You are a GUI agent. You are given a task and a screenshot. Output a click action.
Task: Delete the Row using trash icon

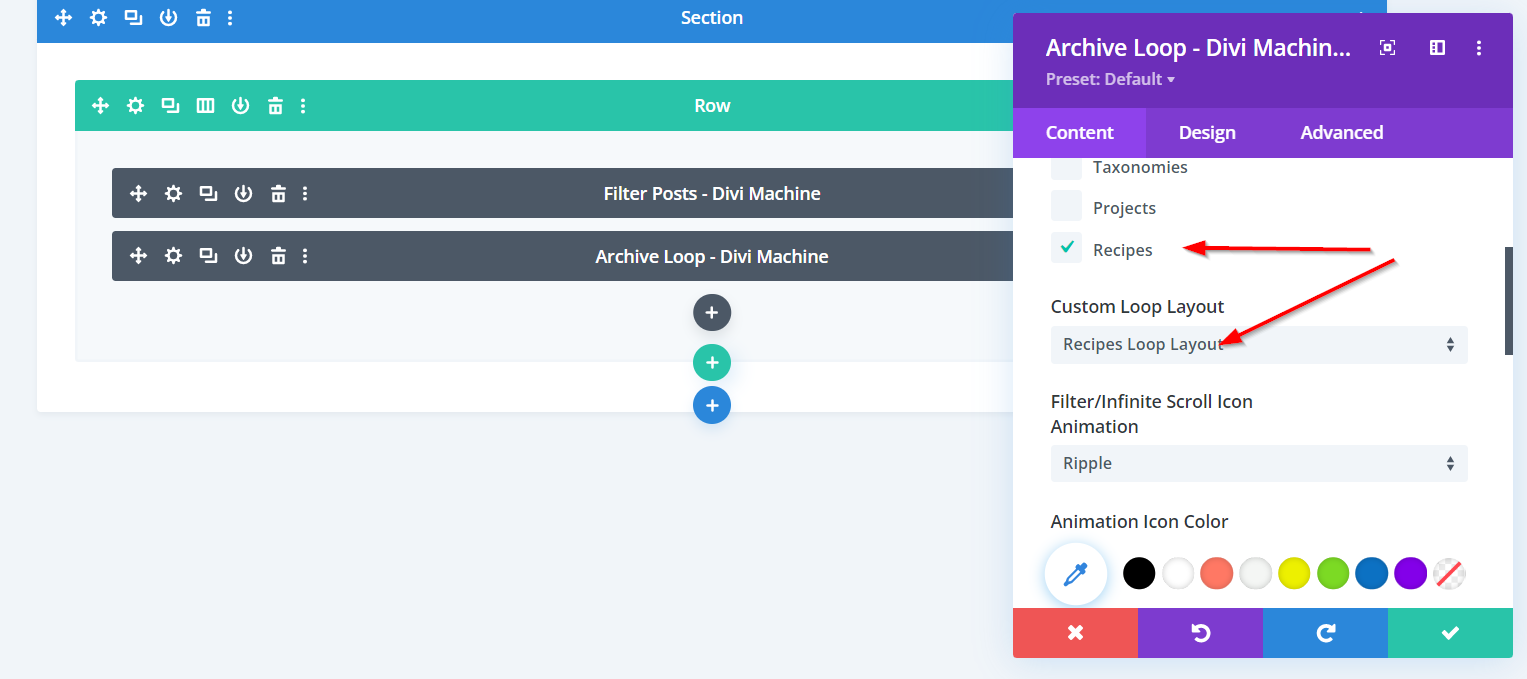pyautogui.click(x=275, y=106)
